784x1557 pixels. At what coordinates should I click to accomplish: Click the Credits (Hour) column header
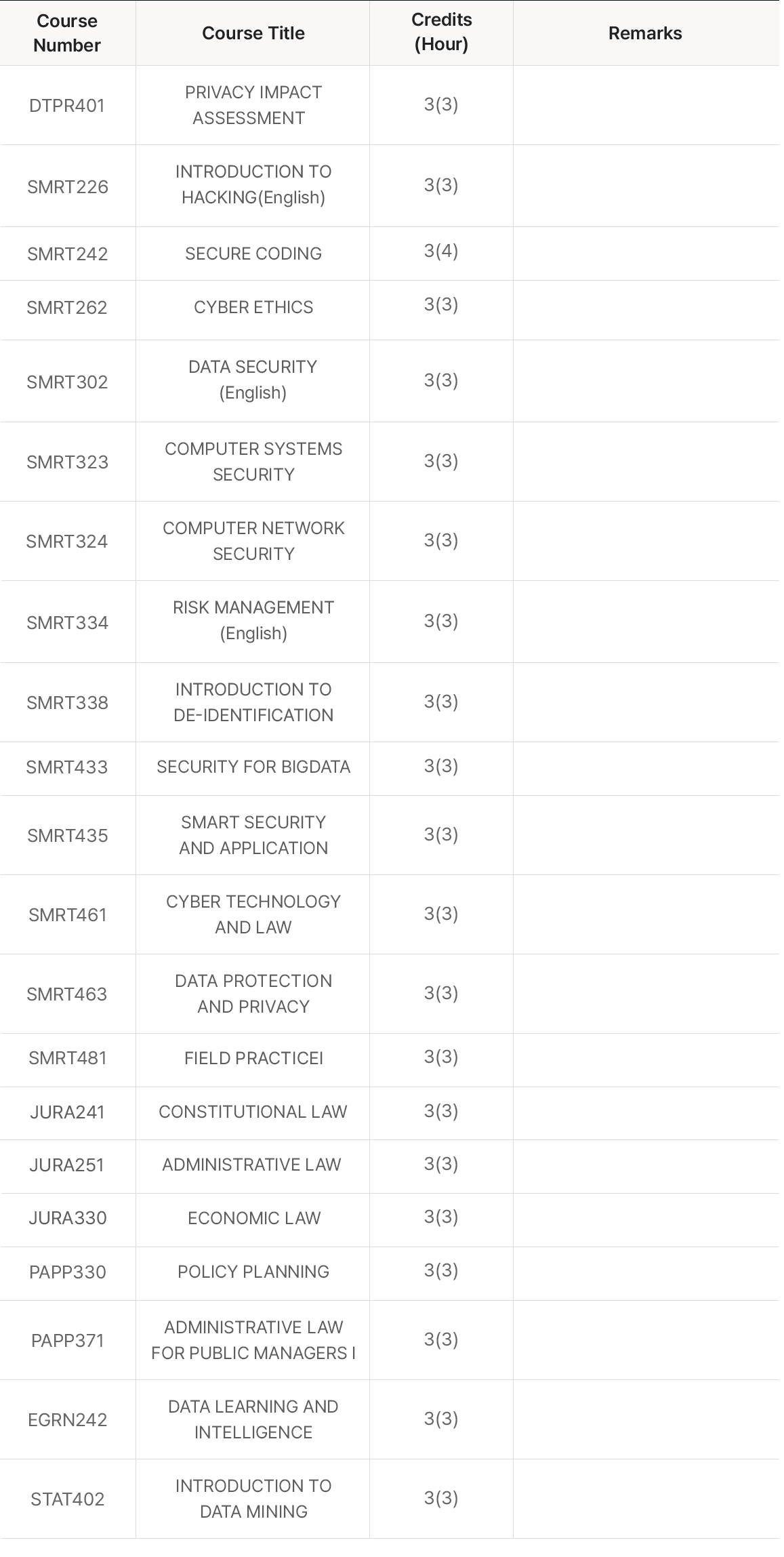click(x=441, y=33)
